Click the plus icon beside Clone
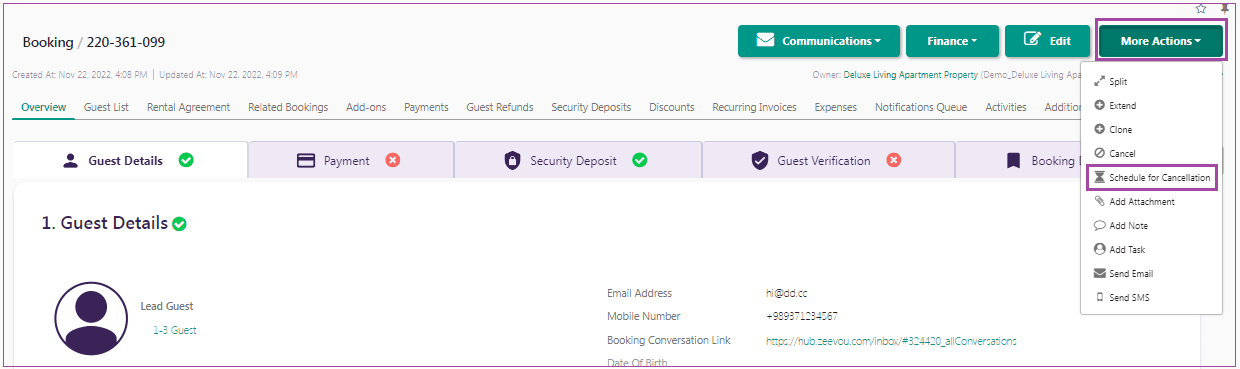Viewport: 1240px width, 369px height. pos(1100,130)
